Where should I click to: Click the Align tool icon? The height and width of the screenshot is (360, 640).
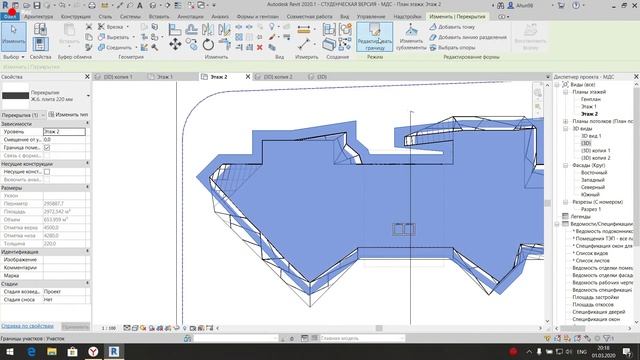click(175, 29)
